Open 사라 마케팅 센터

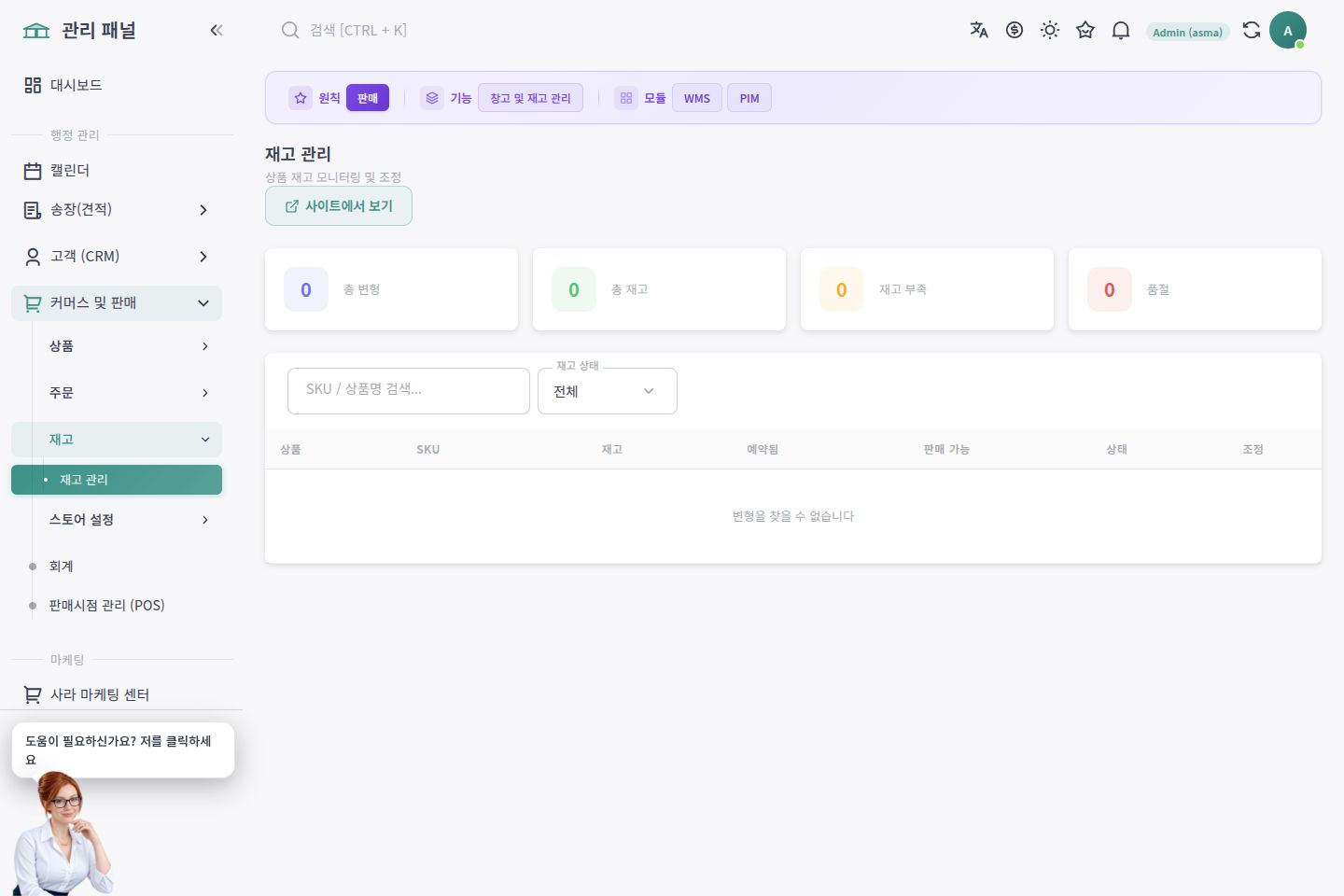click(x=117, y=694)
